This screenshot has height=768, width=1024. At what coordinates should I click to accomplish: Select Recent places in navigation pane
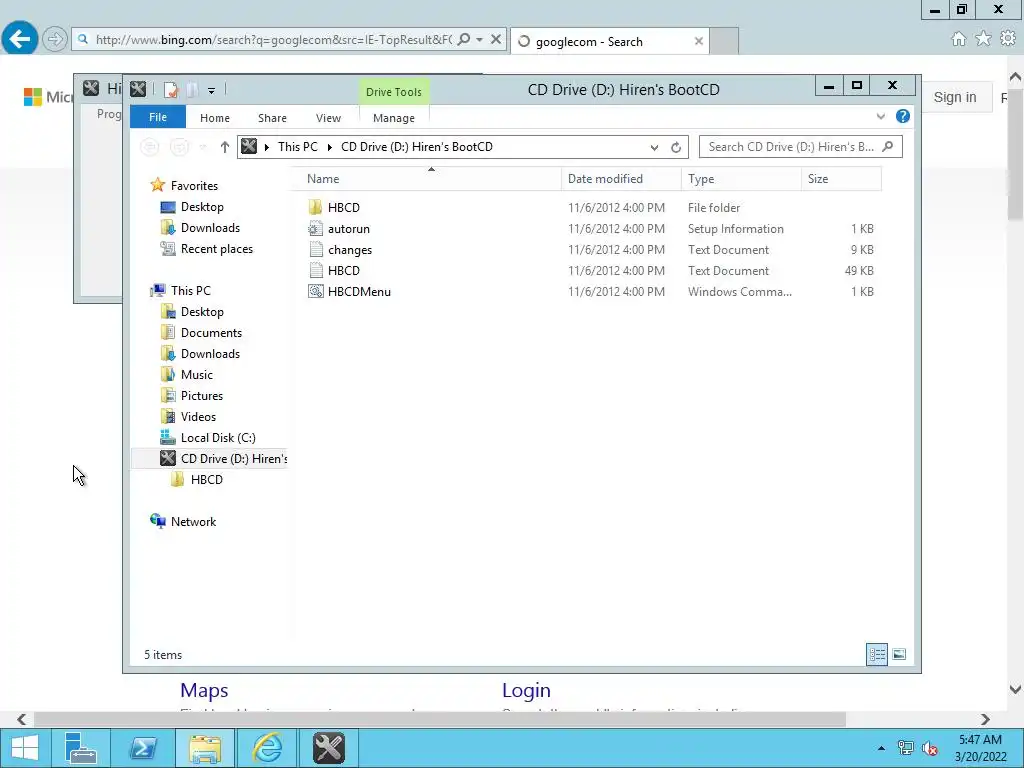216,249
